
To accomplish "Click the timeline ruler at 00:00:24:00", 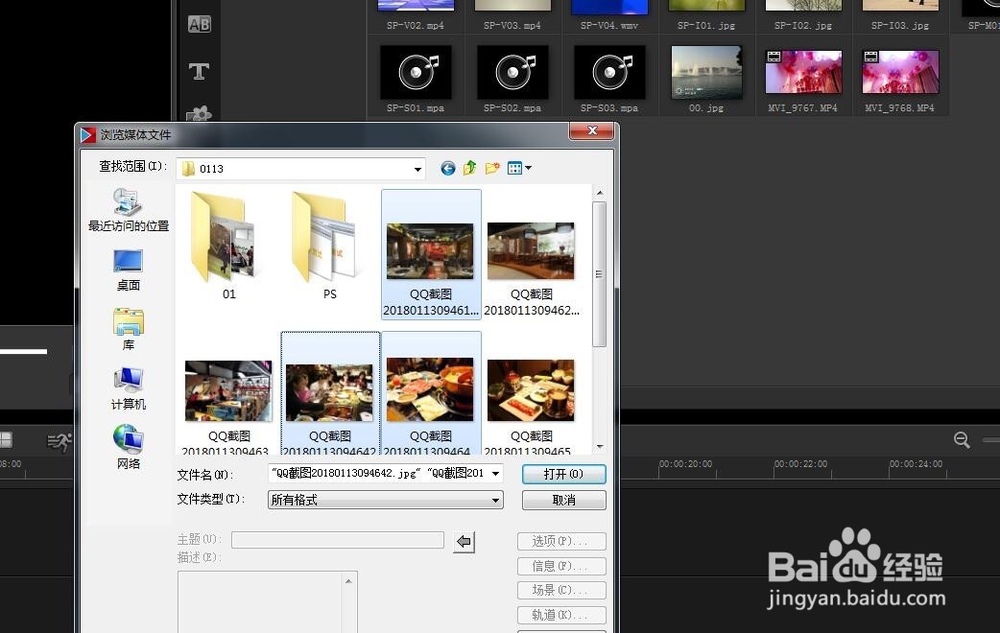I will pyautogui.click(x=916, y=464).
